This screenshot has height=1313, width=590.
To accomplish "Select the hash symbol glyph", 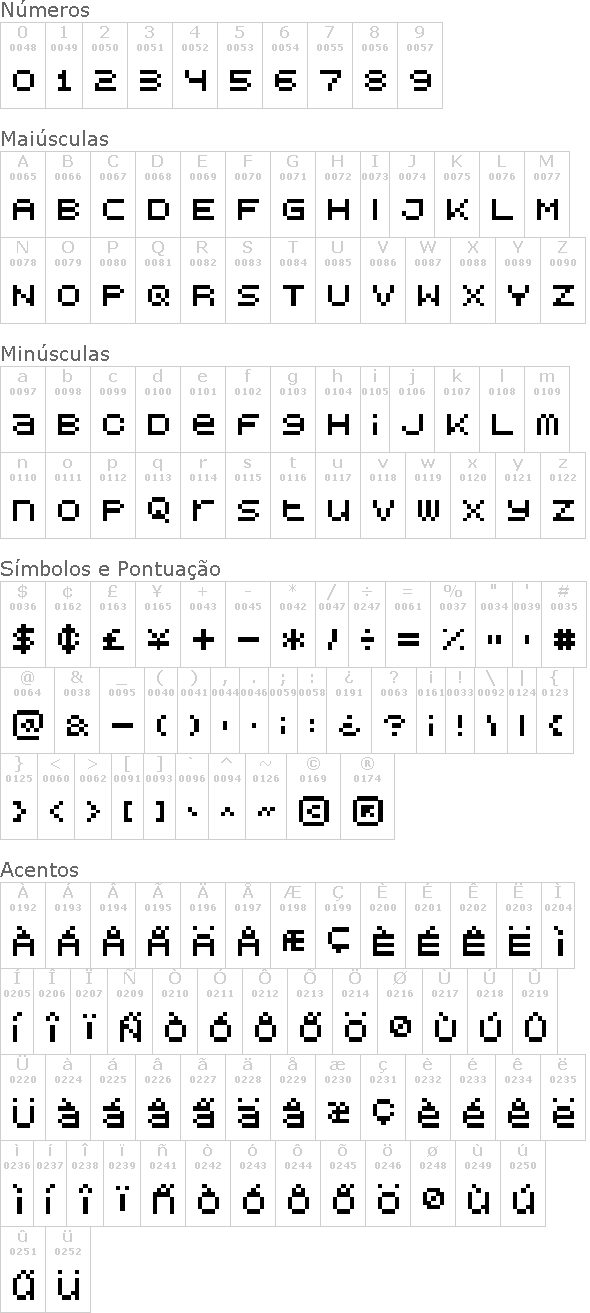I will tap(563, 640).
